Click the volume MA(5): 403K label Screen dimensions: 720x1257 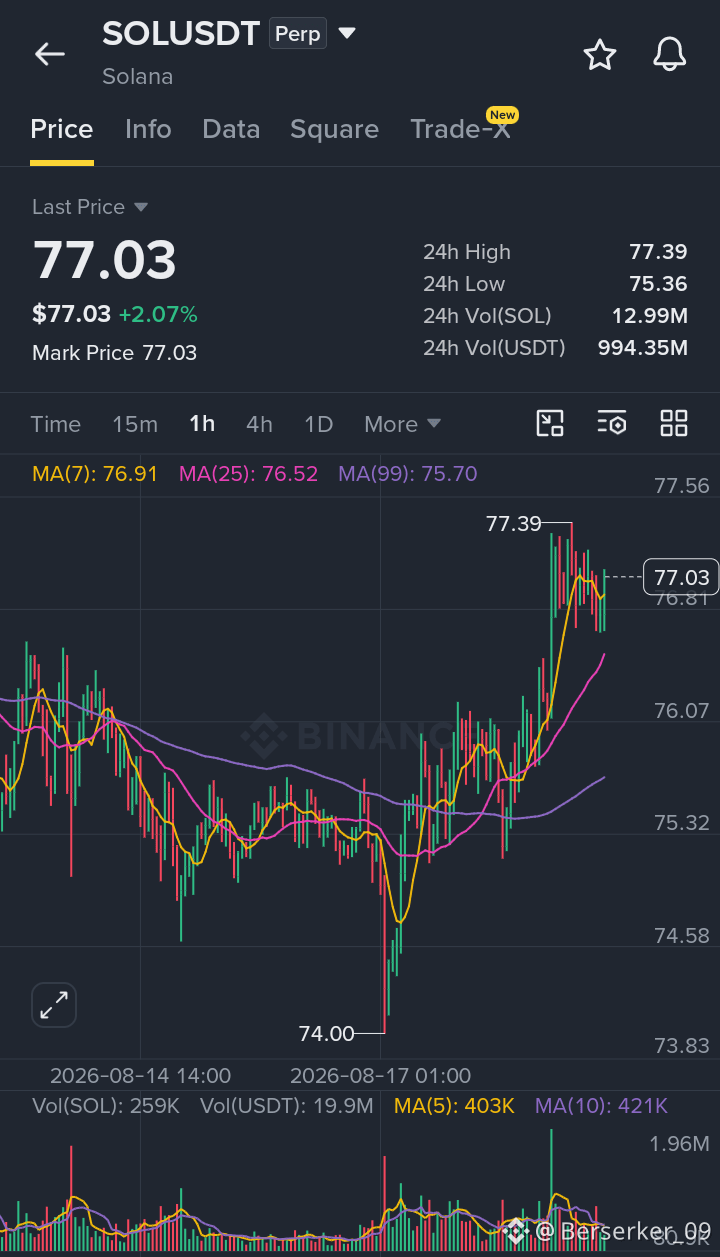click(454, 1106)
